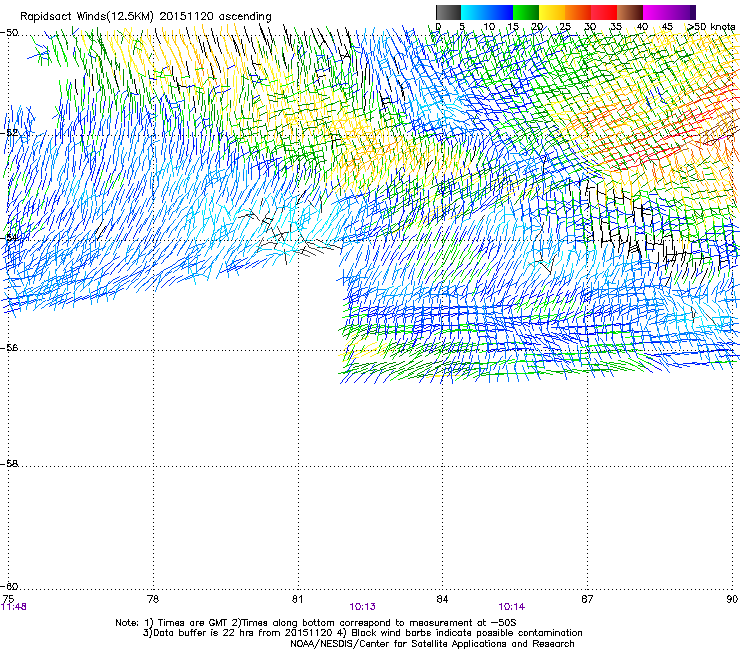
Task: Click legend tick label '40'
Action: coord(642,26)
